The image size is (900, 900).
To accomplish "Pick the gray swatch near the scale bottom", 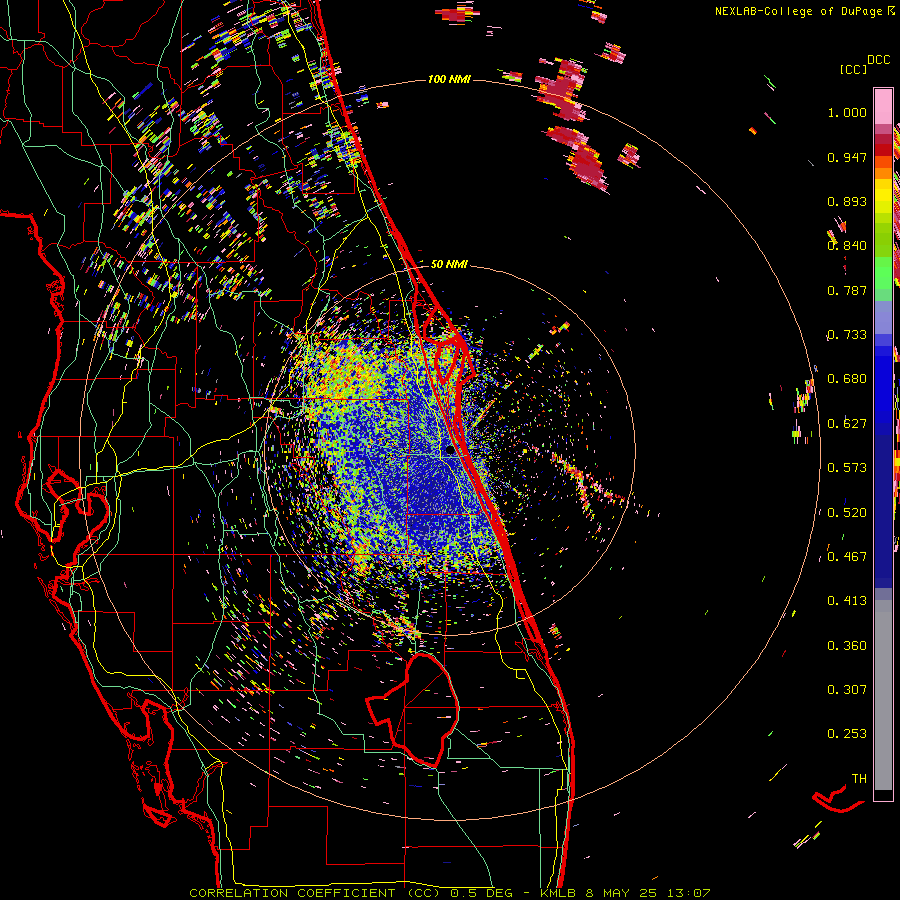I will [883, 695].
